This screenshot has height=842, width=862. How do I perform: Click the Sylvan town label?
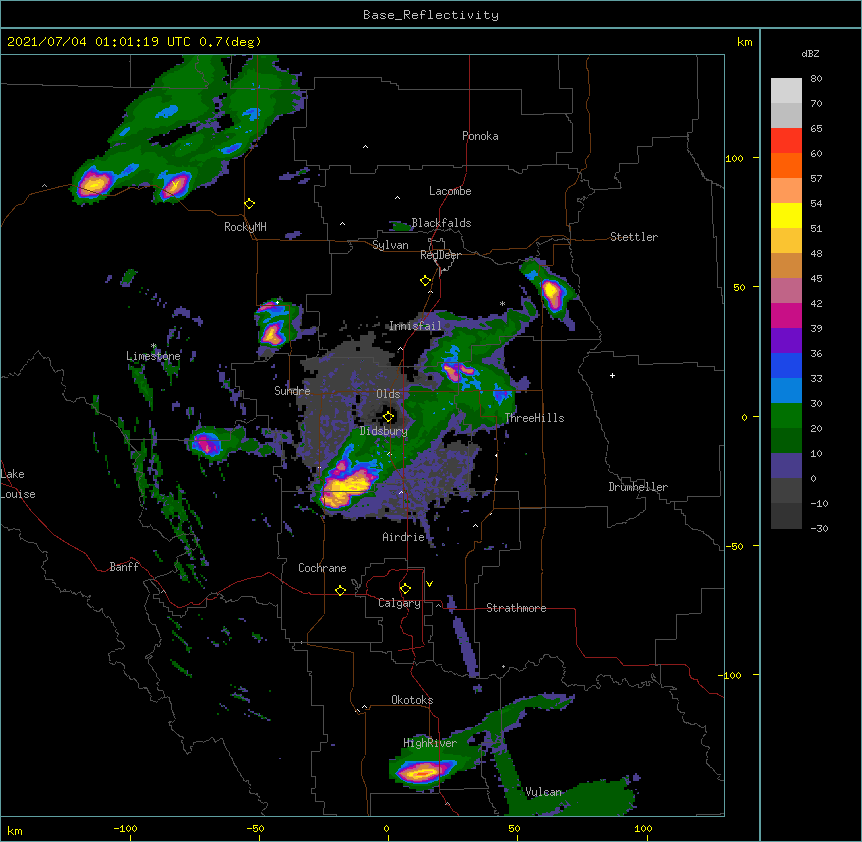[390, 245]
